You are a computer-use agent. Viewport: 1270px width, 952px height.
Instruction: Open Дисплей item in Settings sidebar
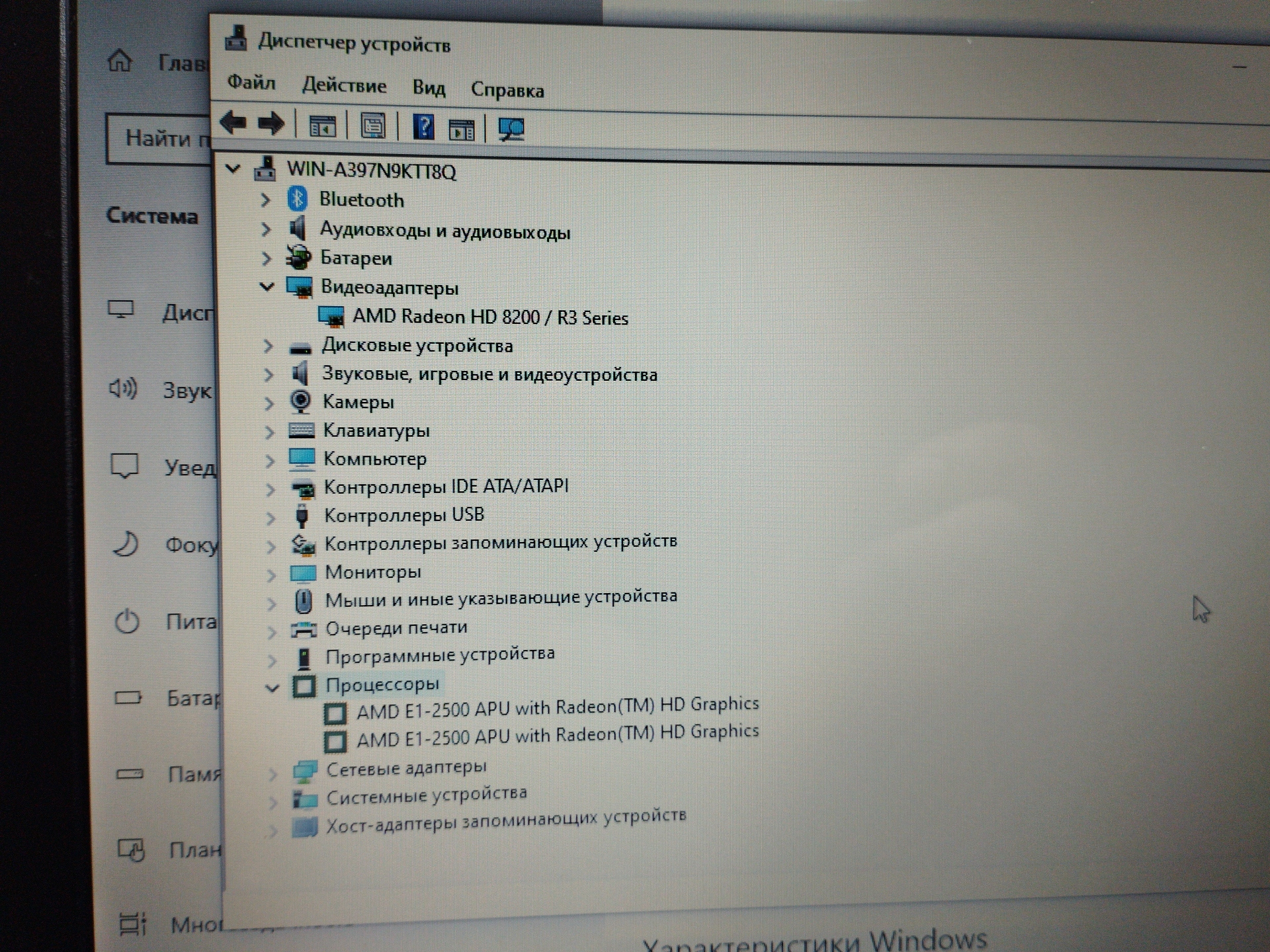(163, 311)
